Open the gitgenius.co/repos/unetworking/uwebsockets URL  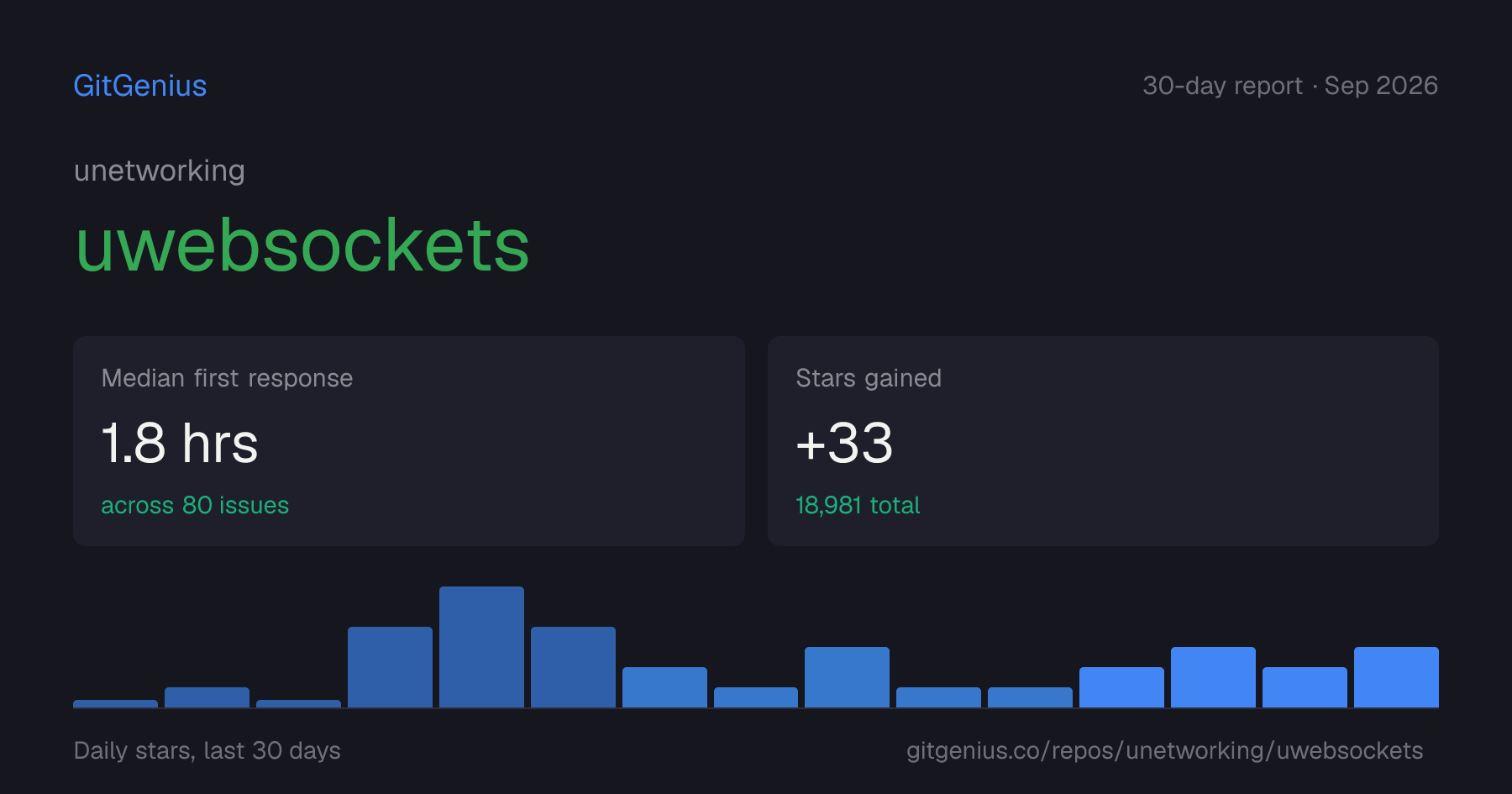click(x=1164, y=750)
